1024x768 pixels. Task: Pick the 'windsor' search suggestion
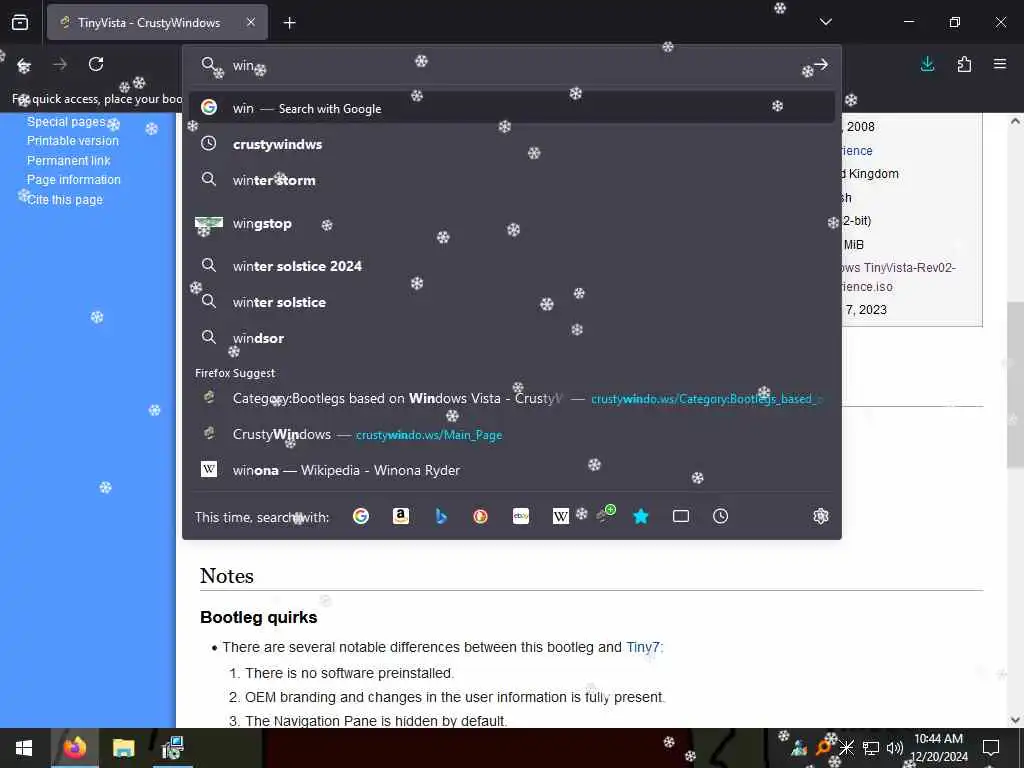click(x=512, y=338)
